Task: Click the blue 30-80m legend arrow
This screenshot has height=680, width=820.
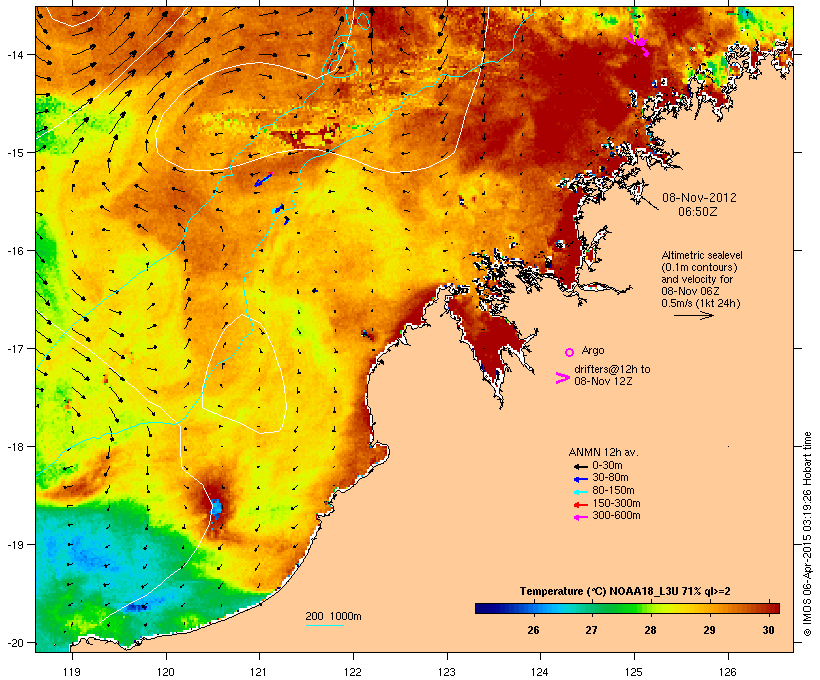Action: [580, 479]
